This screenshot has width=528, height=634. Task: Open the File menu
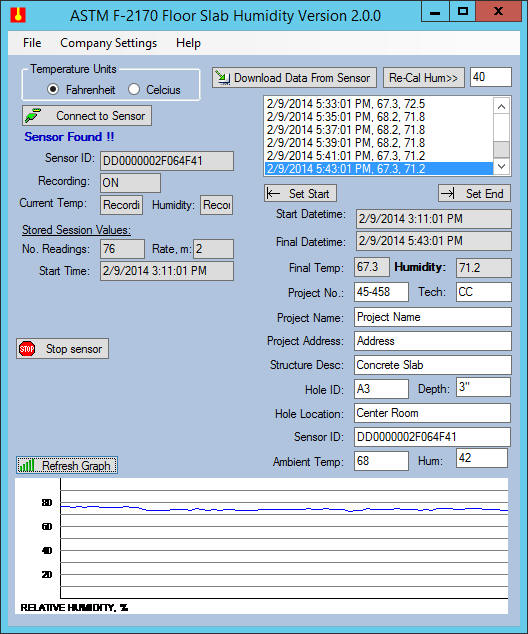(x=32, y=43)
